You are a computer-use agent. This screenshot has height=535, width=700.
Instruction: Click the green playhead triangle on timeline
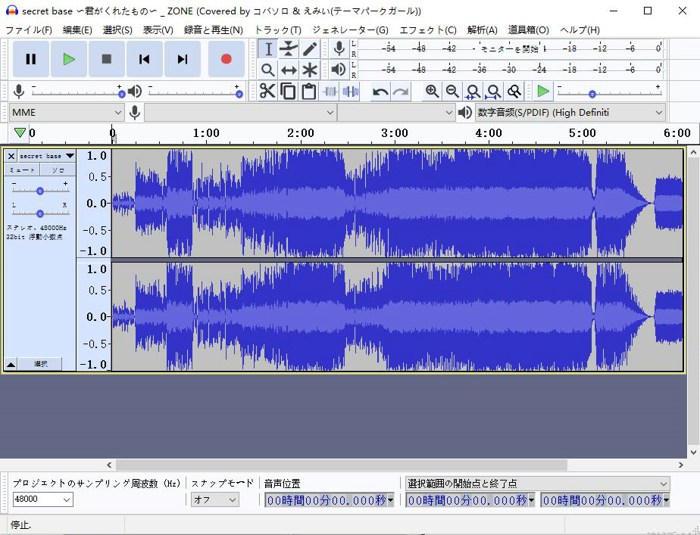(20, 133)
